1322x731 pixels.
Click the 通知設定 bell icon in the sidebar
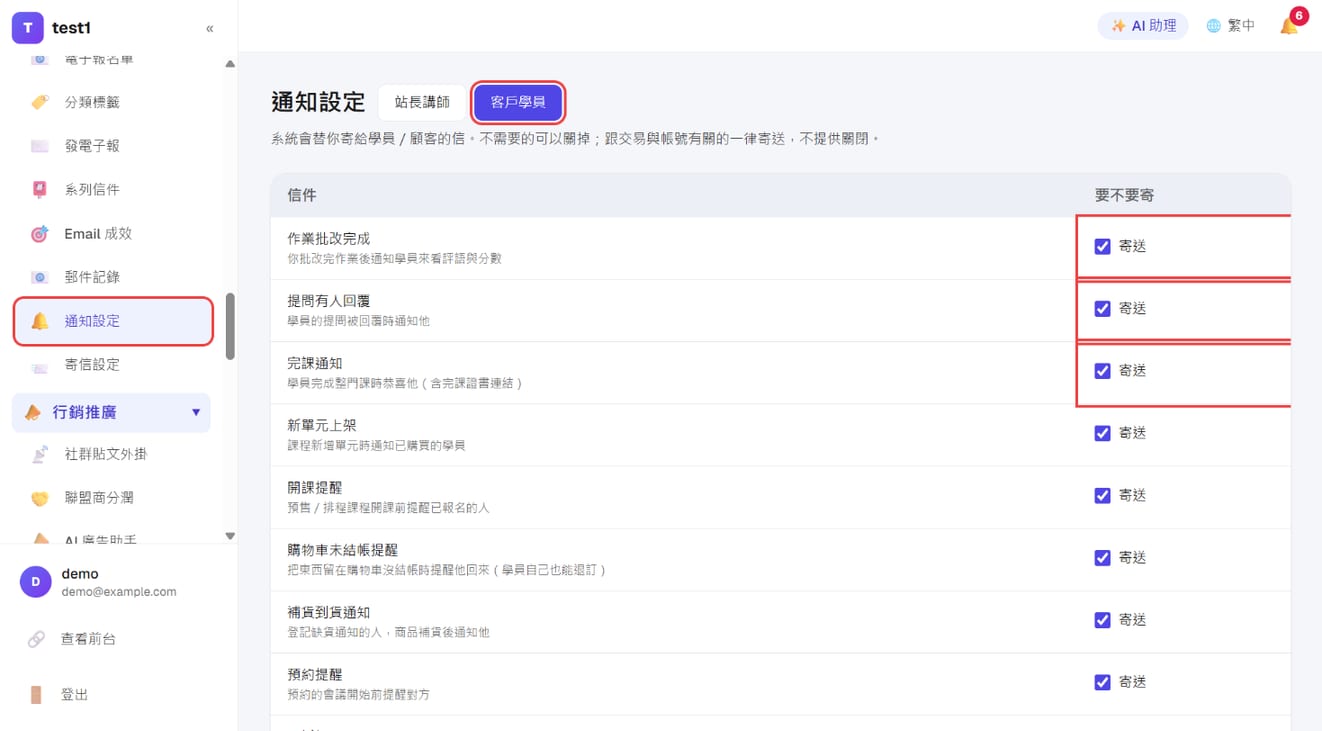(40, 321)
